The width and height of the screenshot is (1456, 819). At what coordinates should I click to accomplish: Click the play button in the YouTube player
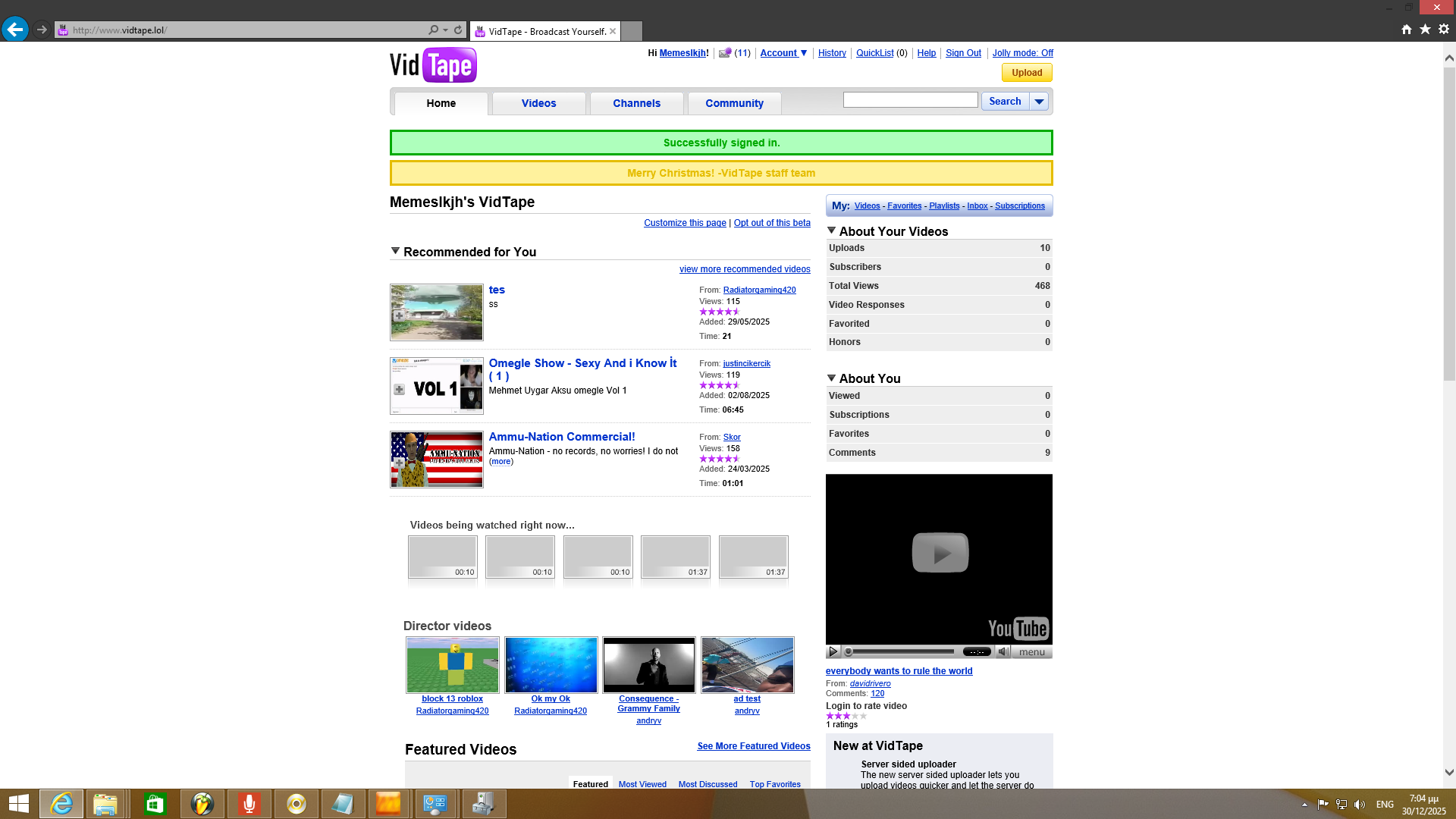coord(833,651)
